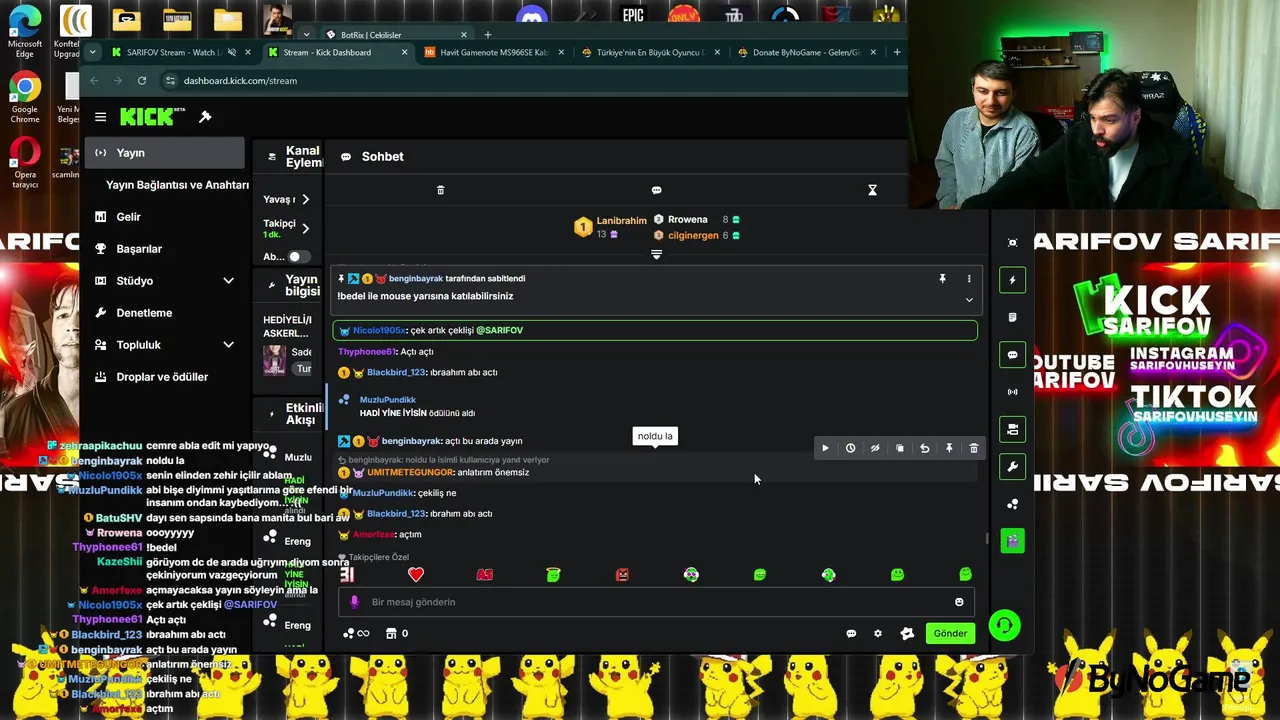Pin the message using the action bar pin
Screen dimensions: 1280x720
pyautogui.click(x=949, y=449)
